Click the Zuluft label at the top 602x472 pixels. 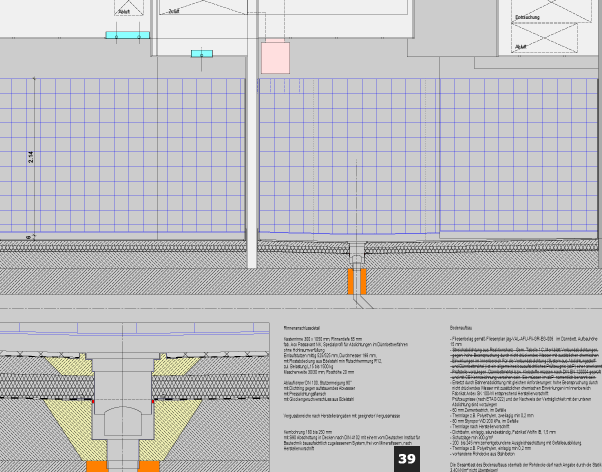pyautogui.click(x=174, y=12)
